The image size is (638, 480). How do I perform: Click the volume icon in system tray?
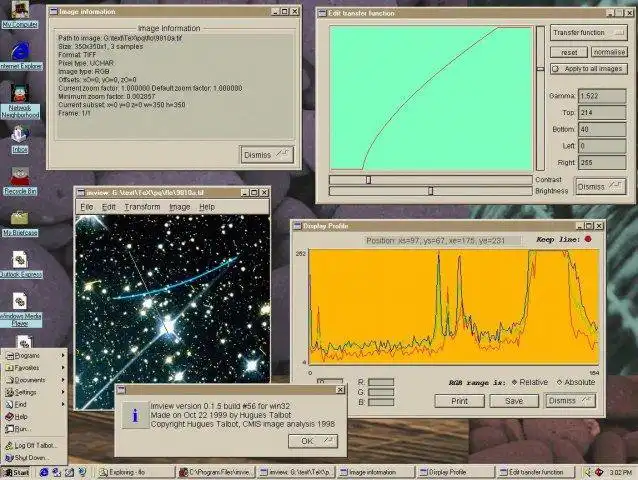tap(587, 472)
